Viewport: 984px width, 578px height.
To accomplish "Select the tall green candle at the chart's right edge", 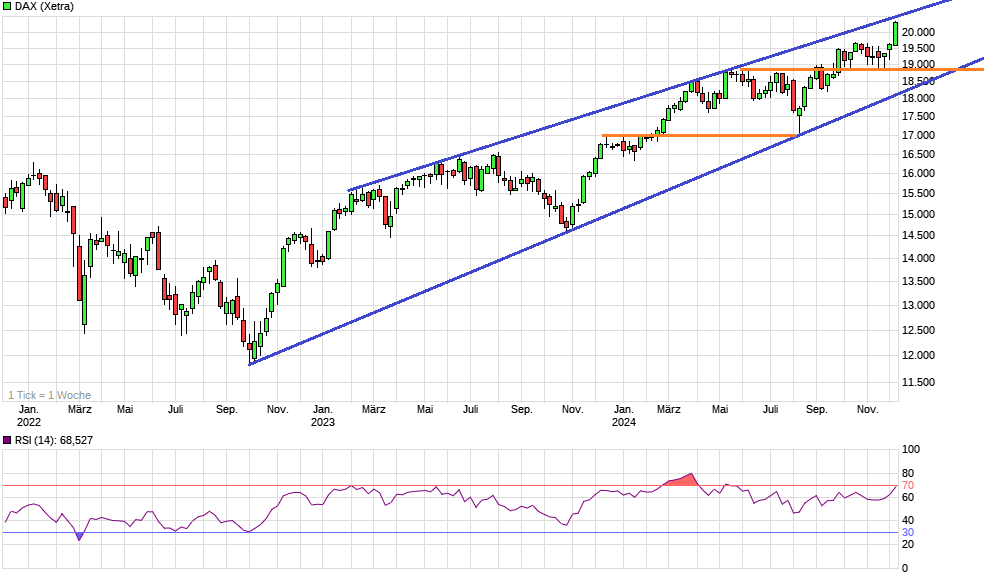I will coord(894,32).
